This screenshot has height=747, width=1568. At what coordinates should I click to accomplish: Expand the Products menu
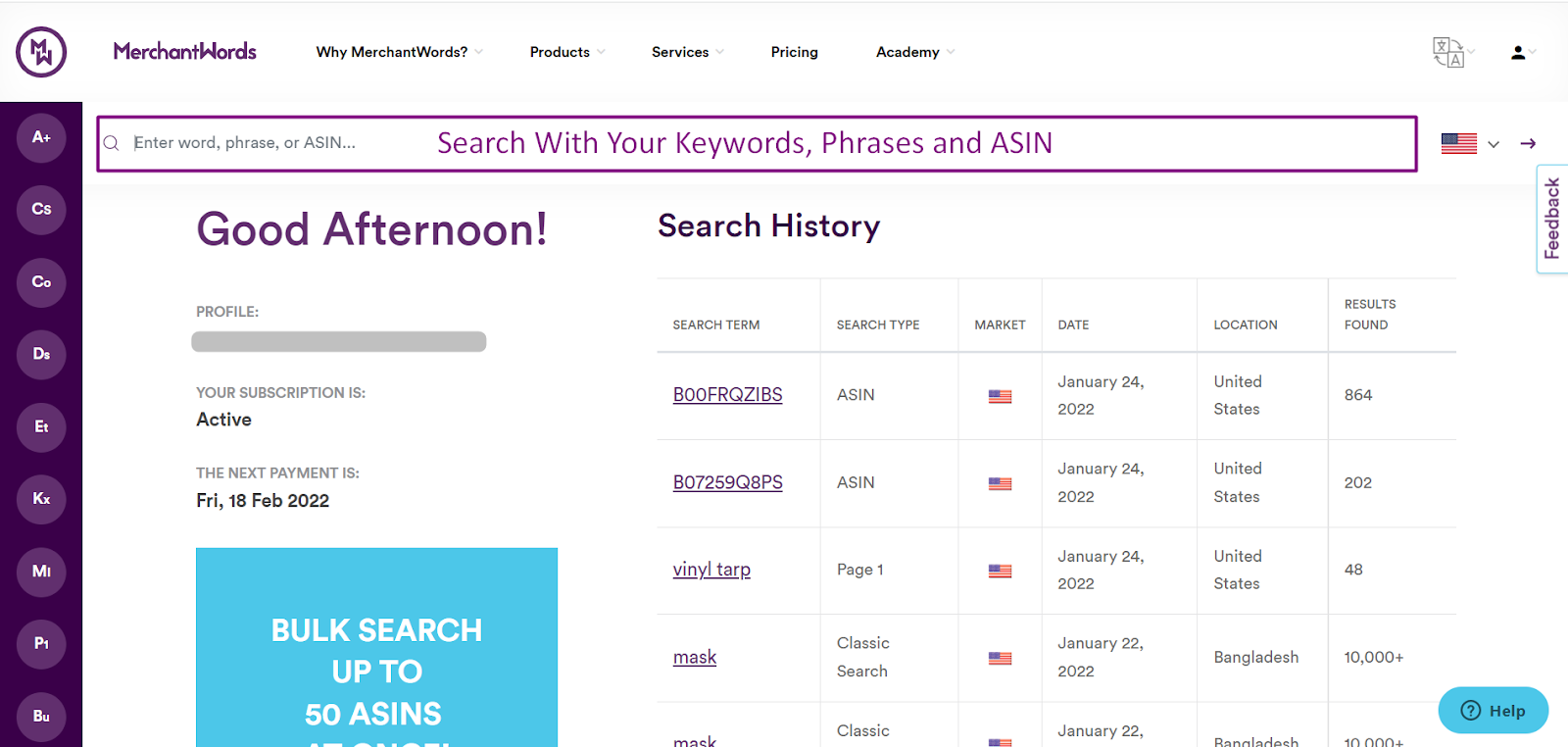tap(567, 52)
